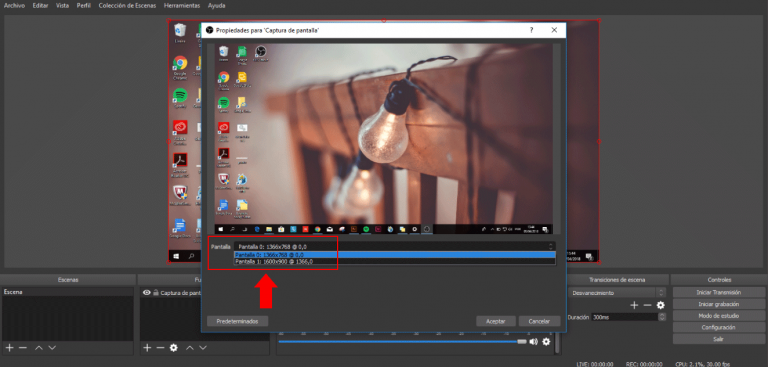Click the help question mark in dialog title
Viewport: 768px width, 367px height.
tap(531, 30)
